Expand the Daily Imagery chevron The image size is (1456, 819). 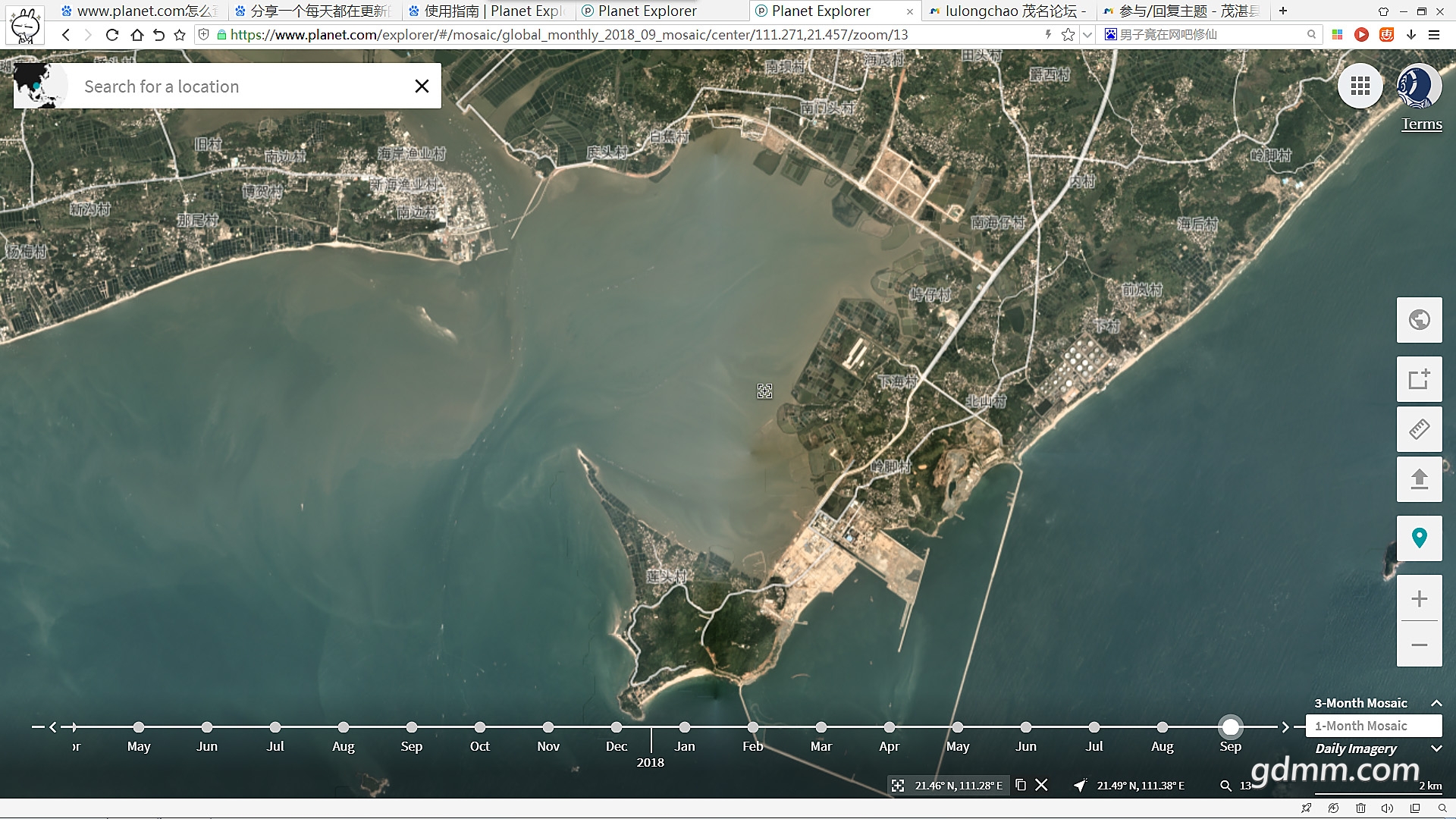click(x=1436, y=748)
